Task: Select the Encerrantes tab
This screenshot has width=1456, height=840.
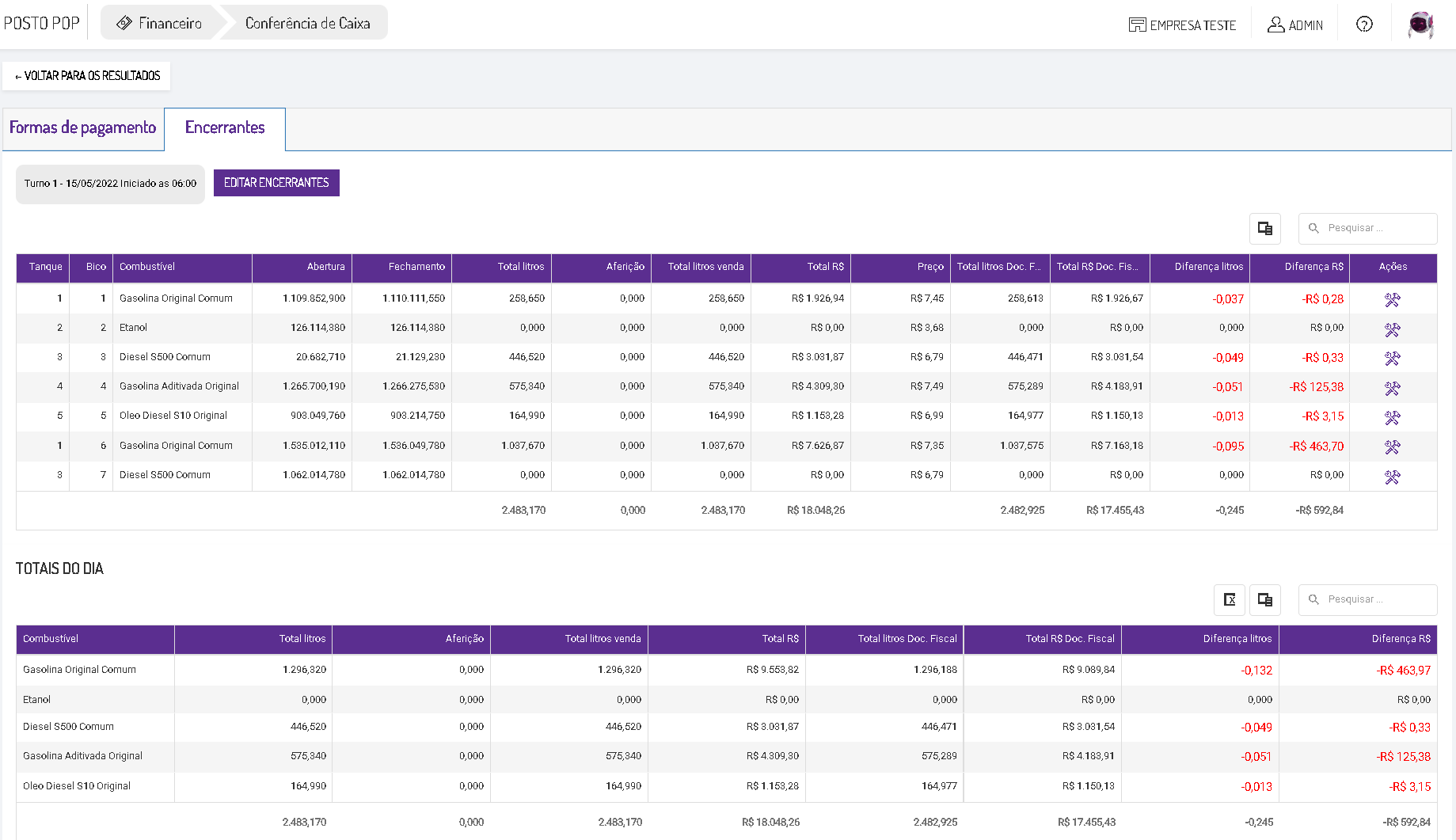Action: (225, 128)
